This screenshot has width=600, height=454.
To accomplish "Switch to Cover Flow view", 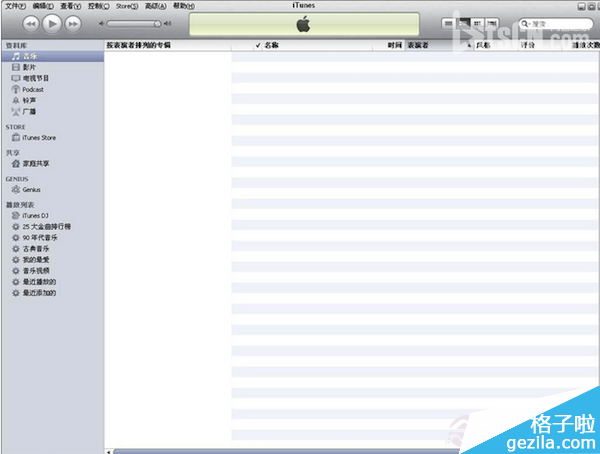I will [x=492, y=24].
